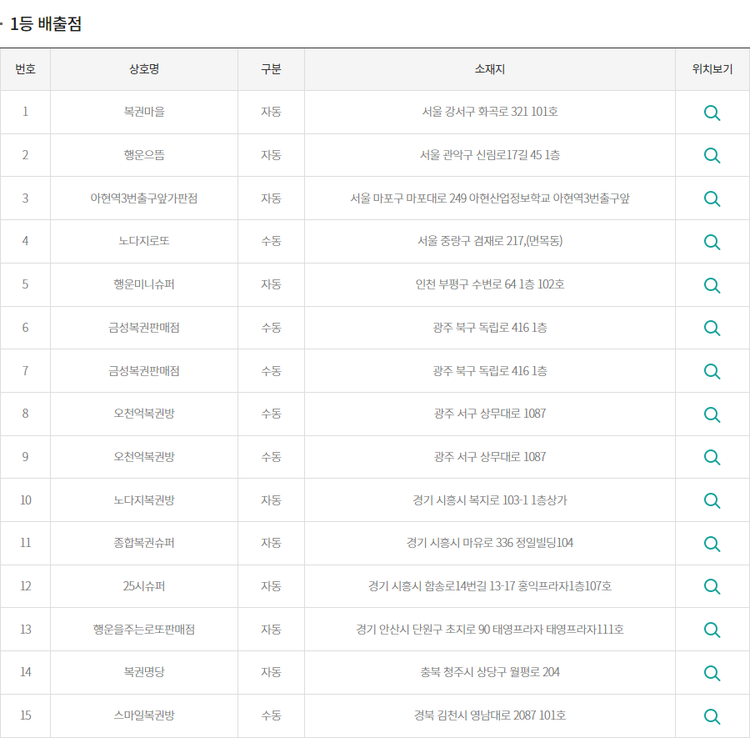
Task: Select address 경기 시흥시 복지로 103-1
Action: 470,500
